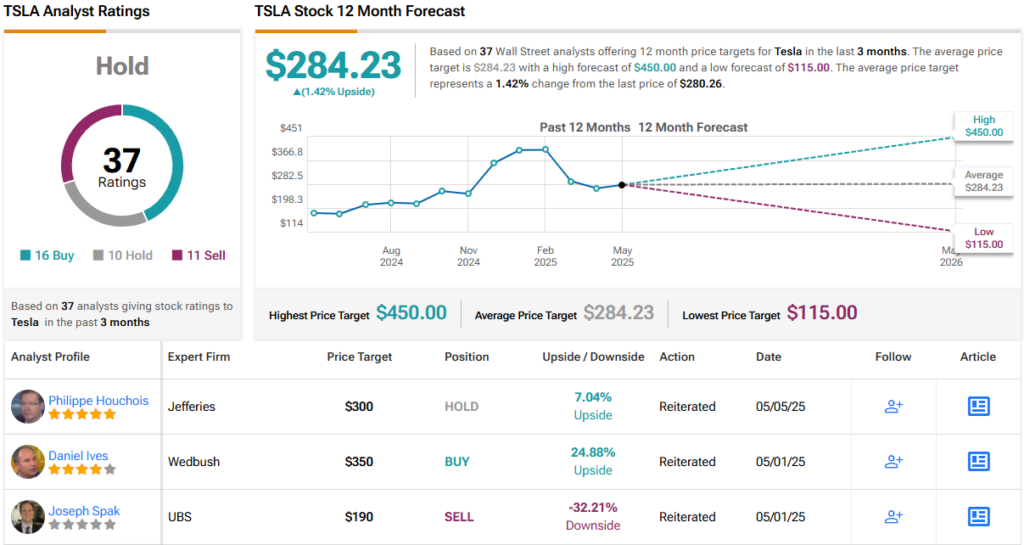Click the High $450.00 forecast label

(984, 126)
